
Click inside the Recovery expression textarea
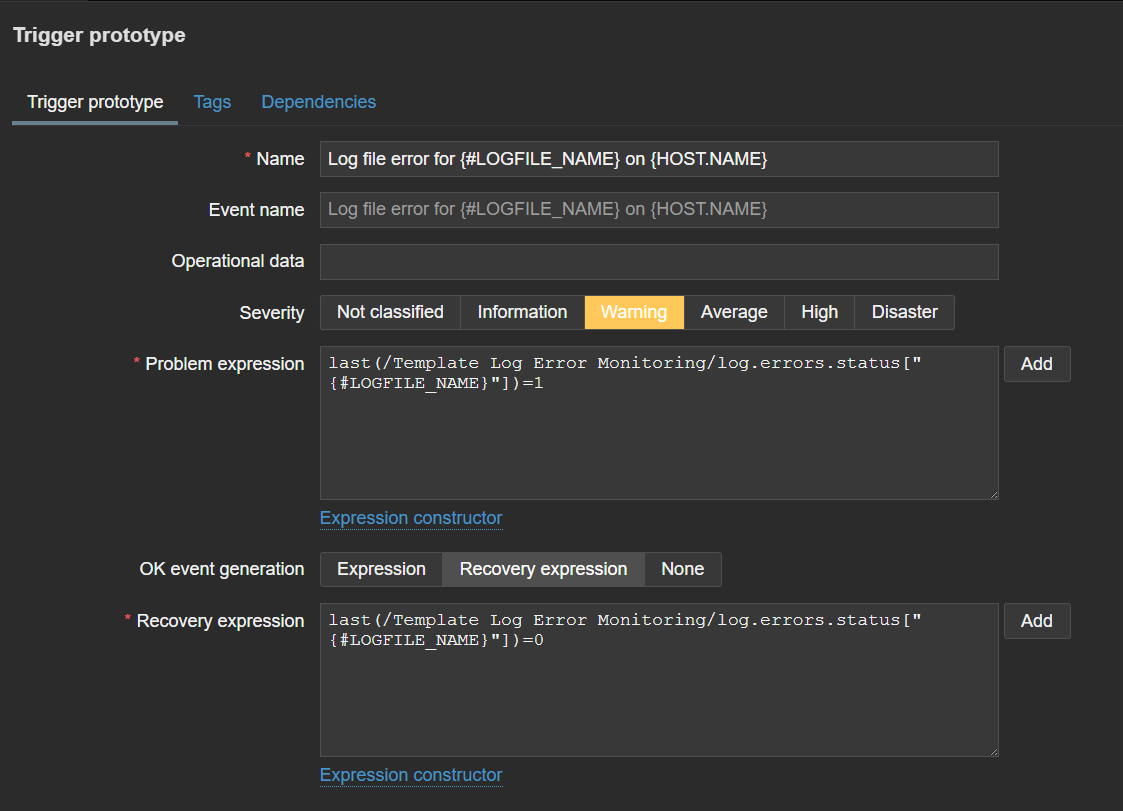(x=659, y=680)
